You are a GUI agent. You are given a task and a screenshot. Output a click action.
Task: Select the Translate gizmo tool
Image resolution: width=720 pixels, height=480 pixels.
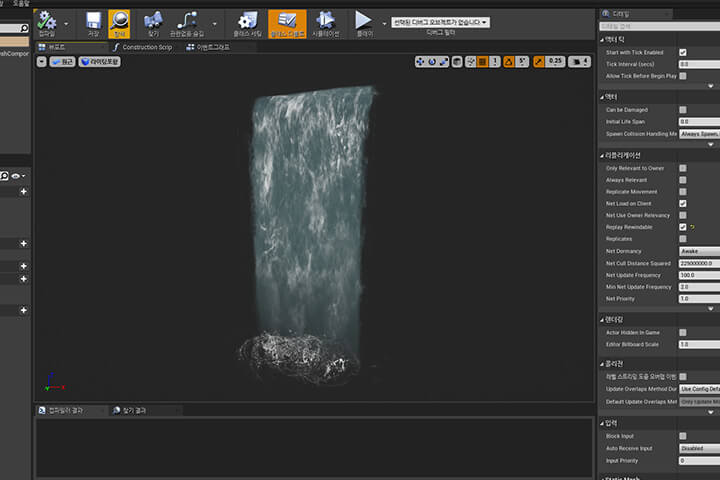coord(420,62)
